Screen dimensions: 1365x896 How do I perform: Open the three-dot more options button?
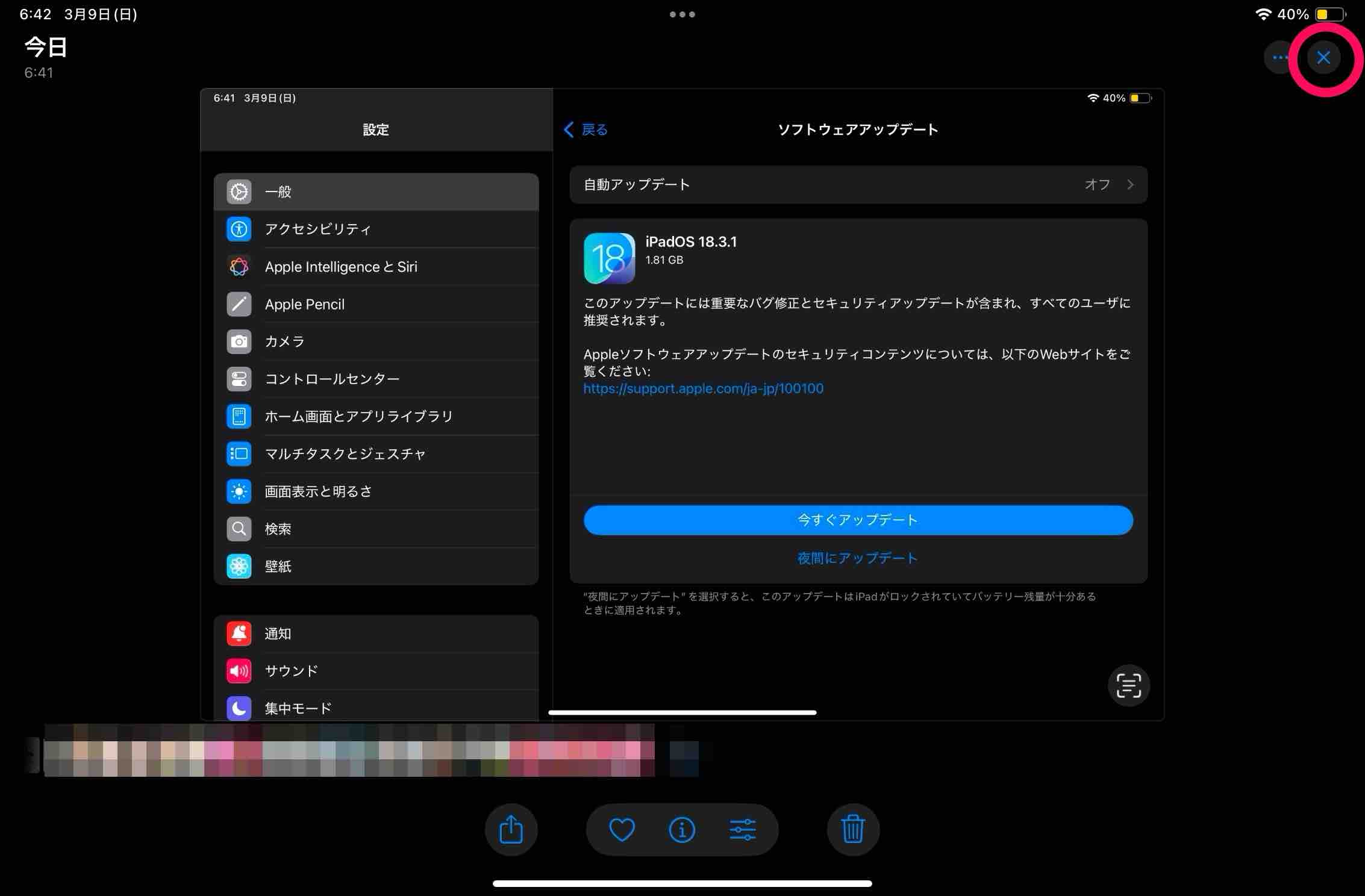1279,58
